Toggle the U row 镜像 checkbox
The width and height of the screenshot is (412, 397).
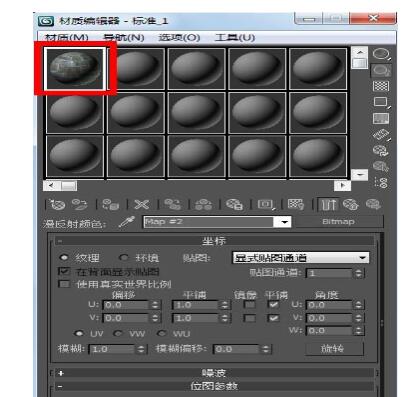(250, 305)
